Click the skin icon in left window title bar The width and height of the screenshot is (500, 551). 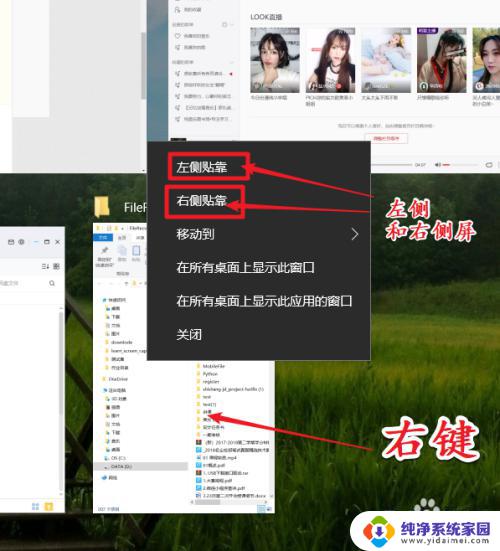click(11, 242)
